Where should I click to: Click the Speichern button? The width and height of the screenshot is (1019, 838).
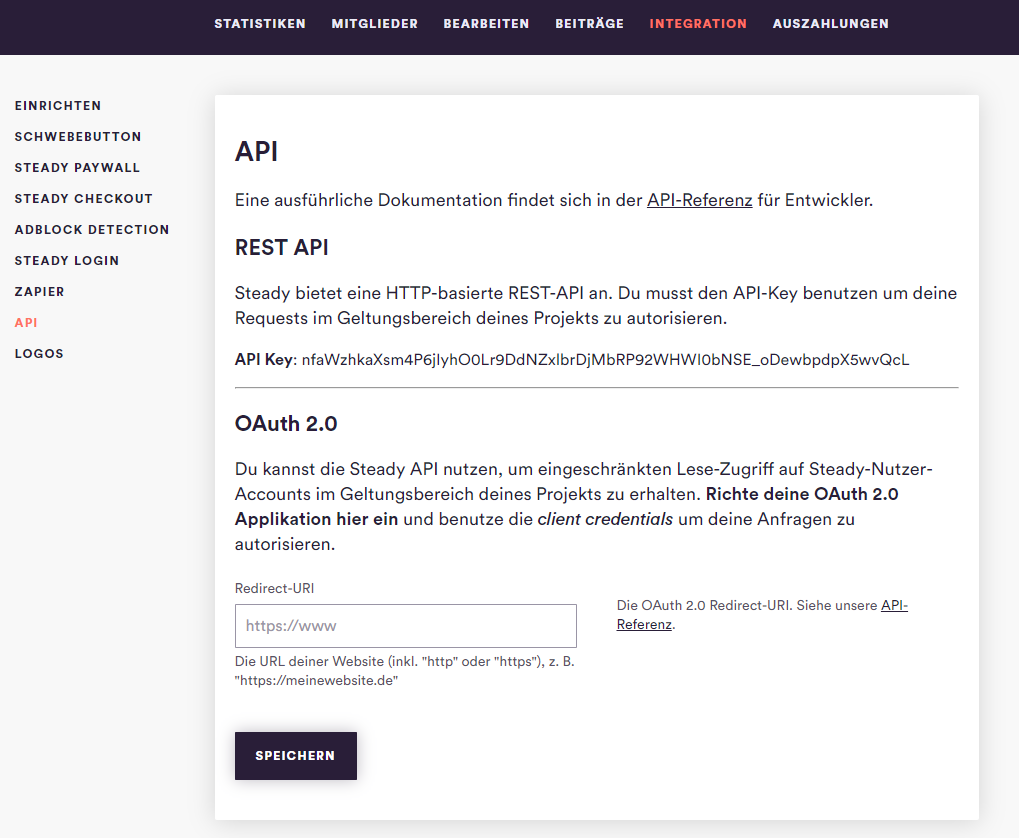point(296,755)
